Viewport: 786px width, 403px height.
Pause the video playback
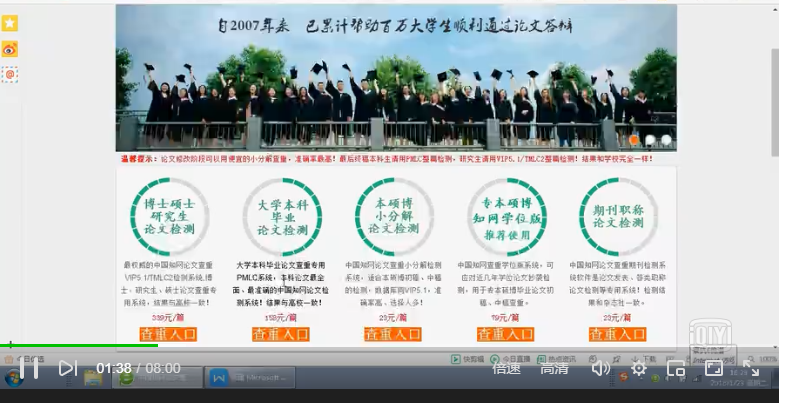tap(29, 368)
